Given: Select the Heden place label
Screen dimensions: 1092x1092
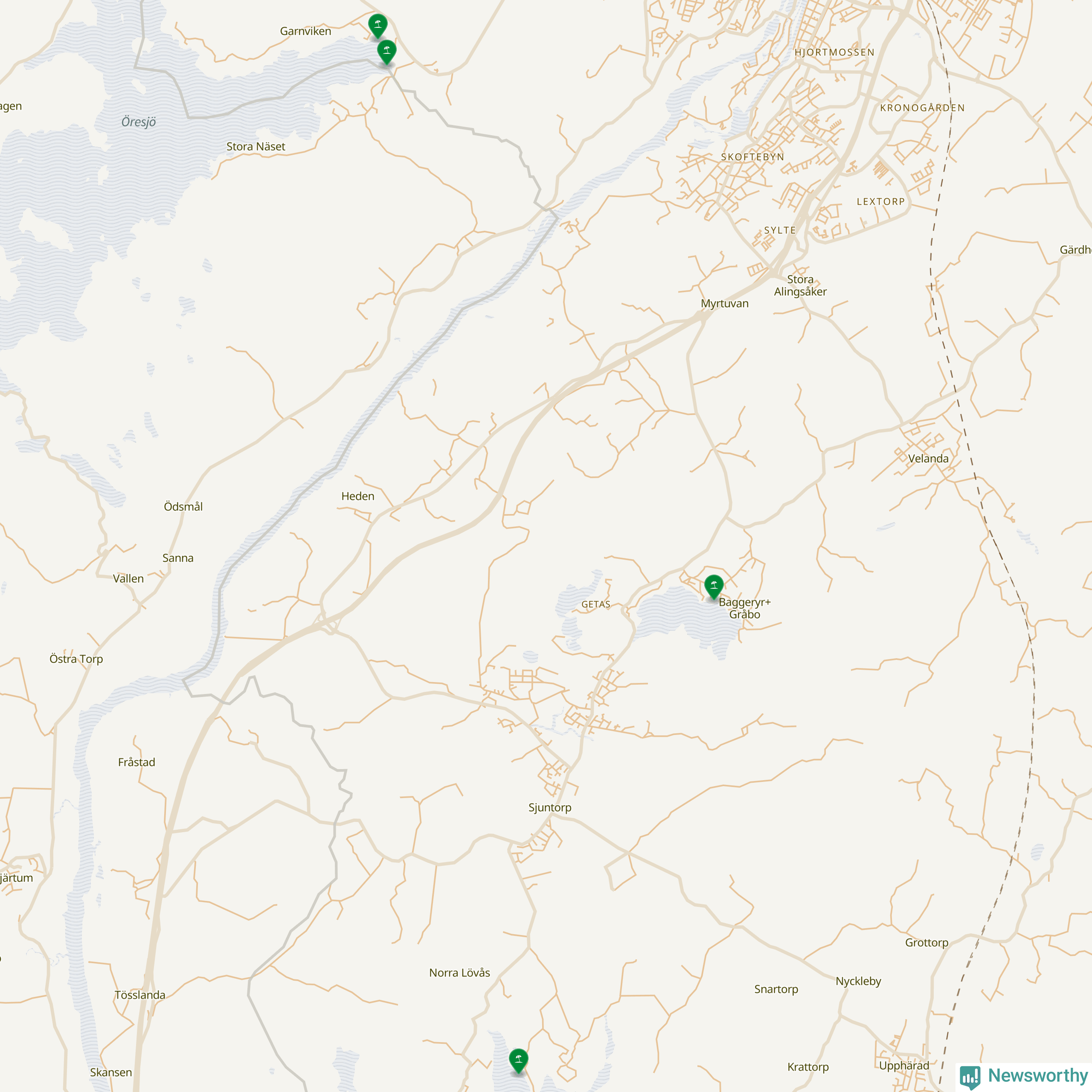Looking at the screenshot, I should (358, 496).
